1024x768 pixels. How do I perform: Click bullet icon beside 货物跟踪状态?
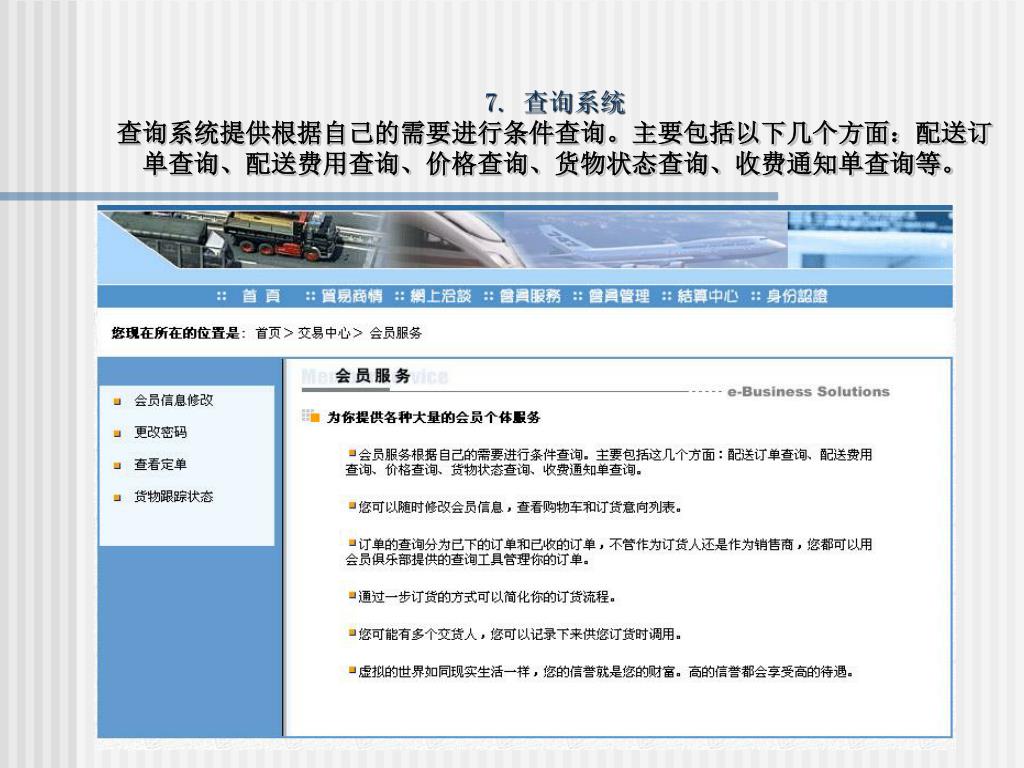118,498
